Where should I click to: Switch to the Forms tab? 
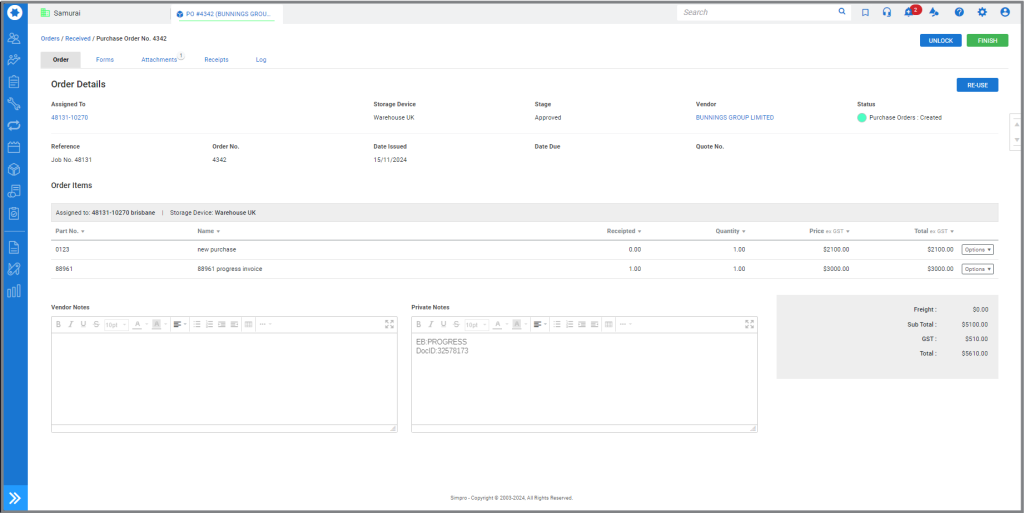coord(104,59)
